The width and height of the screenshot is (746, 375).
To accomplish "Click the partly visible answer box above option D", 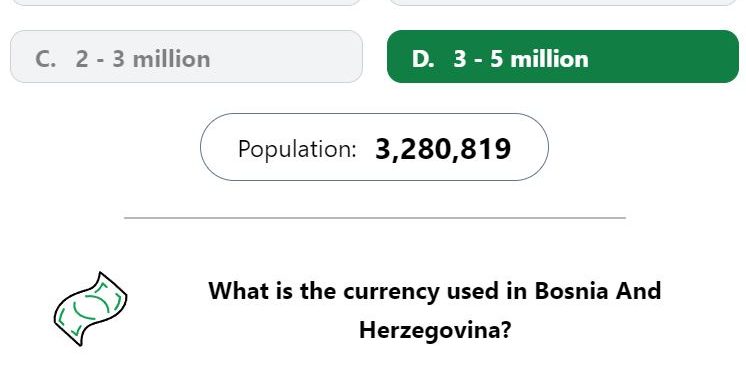I will coord(563,2).
